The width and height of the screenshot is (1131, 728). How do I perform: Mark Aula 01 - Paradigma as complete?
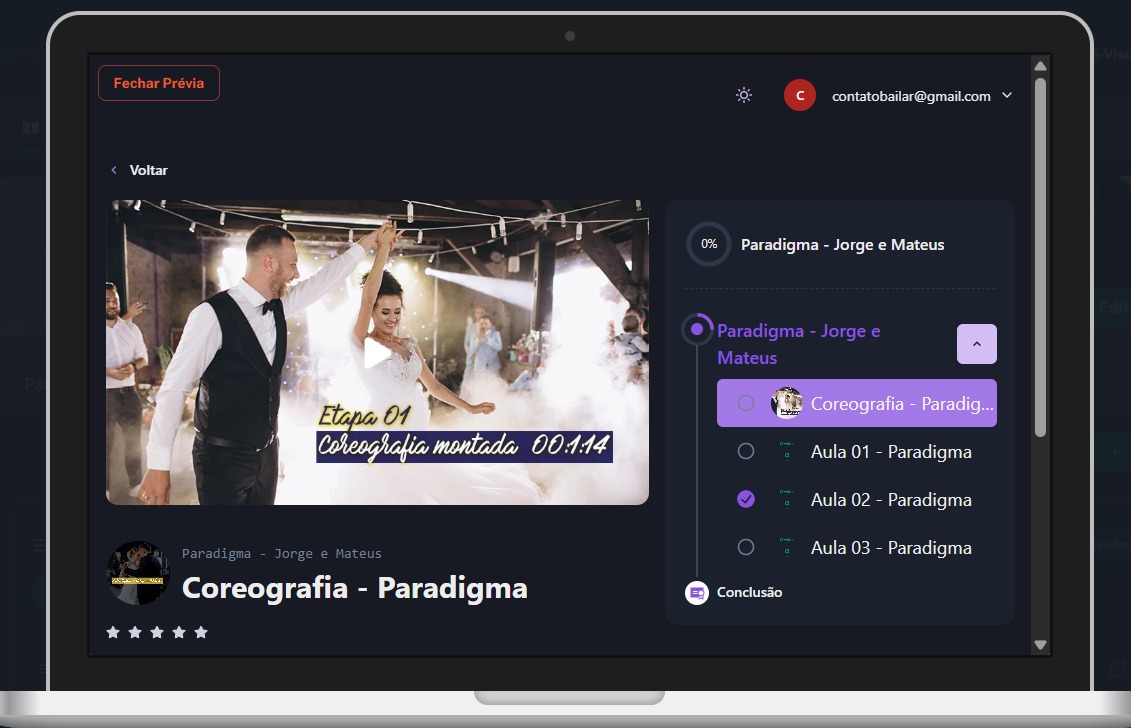click(x=746, y=452)
